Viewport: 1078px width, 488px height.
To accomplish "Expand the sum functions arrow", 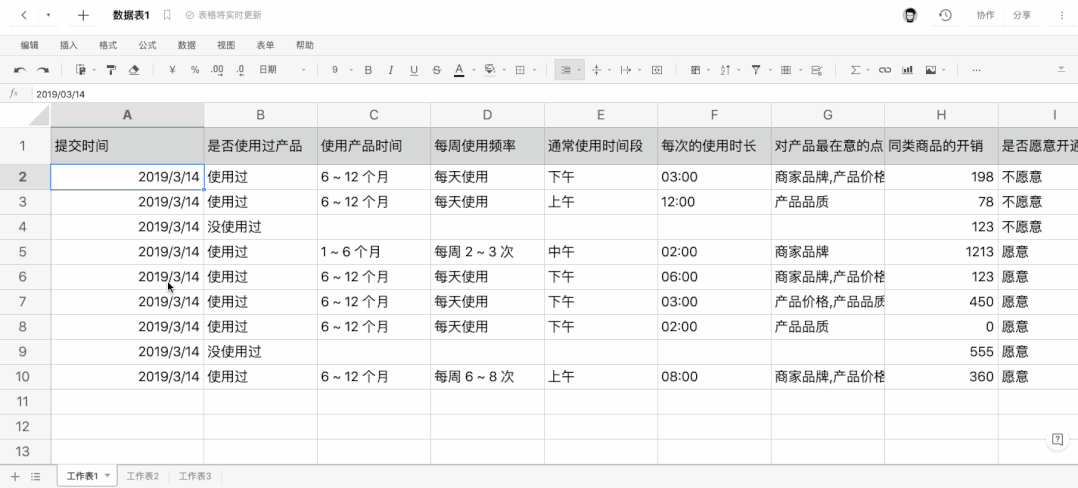I will coord(868,69).
